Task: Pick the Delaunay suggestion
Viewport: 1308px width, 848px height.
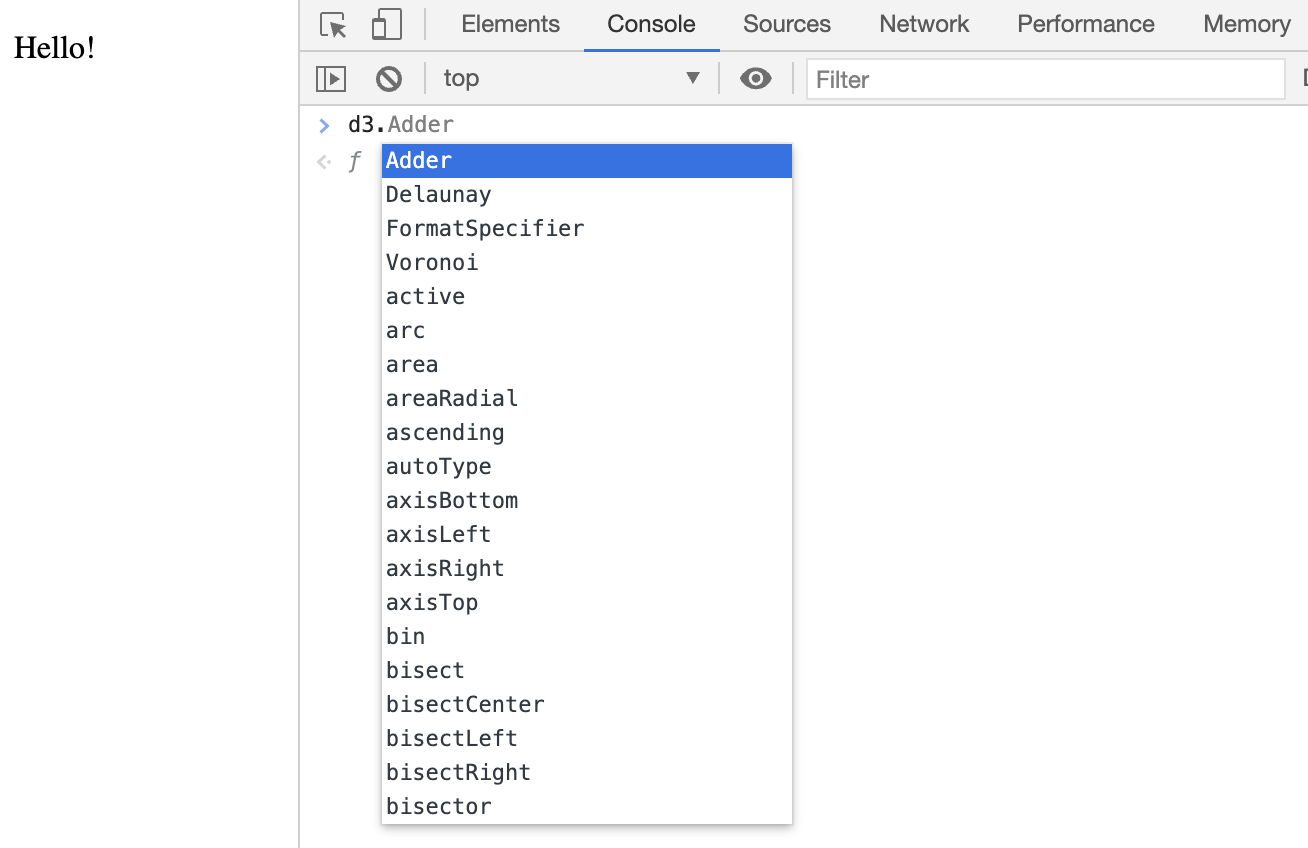Action: point(587,195)
